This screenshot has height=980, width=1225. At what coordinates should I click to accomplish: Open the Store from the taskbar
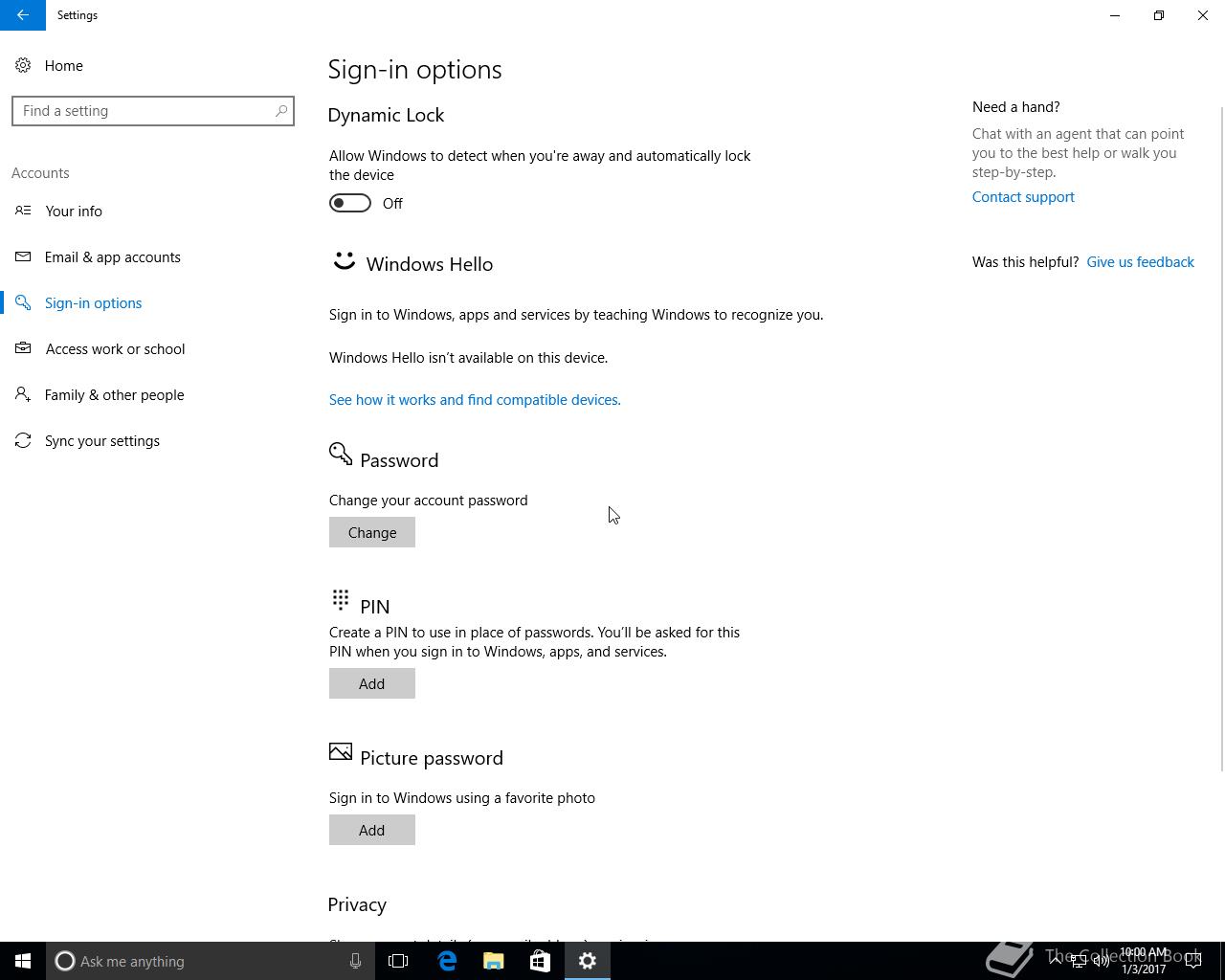540,961
